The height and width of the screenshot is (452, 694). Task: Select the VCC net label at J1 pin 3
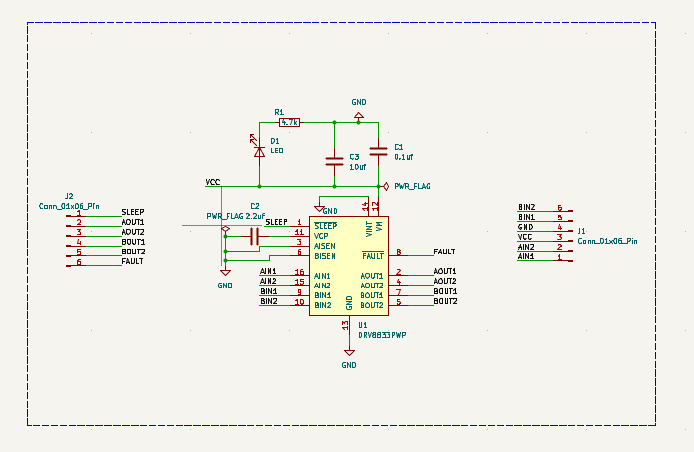coord(525,237)
